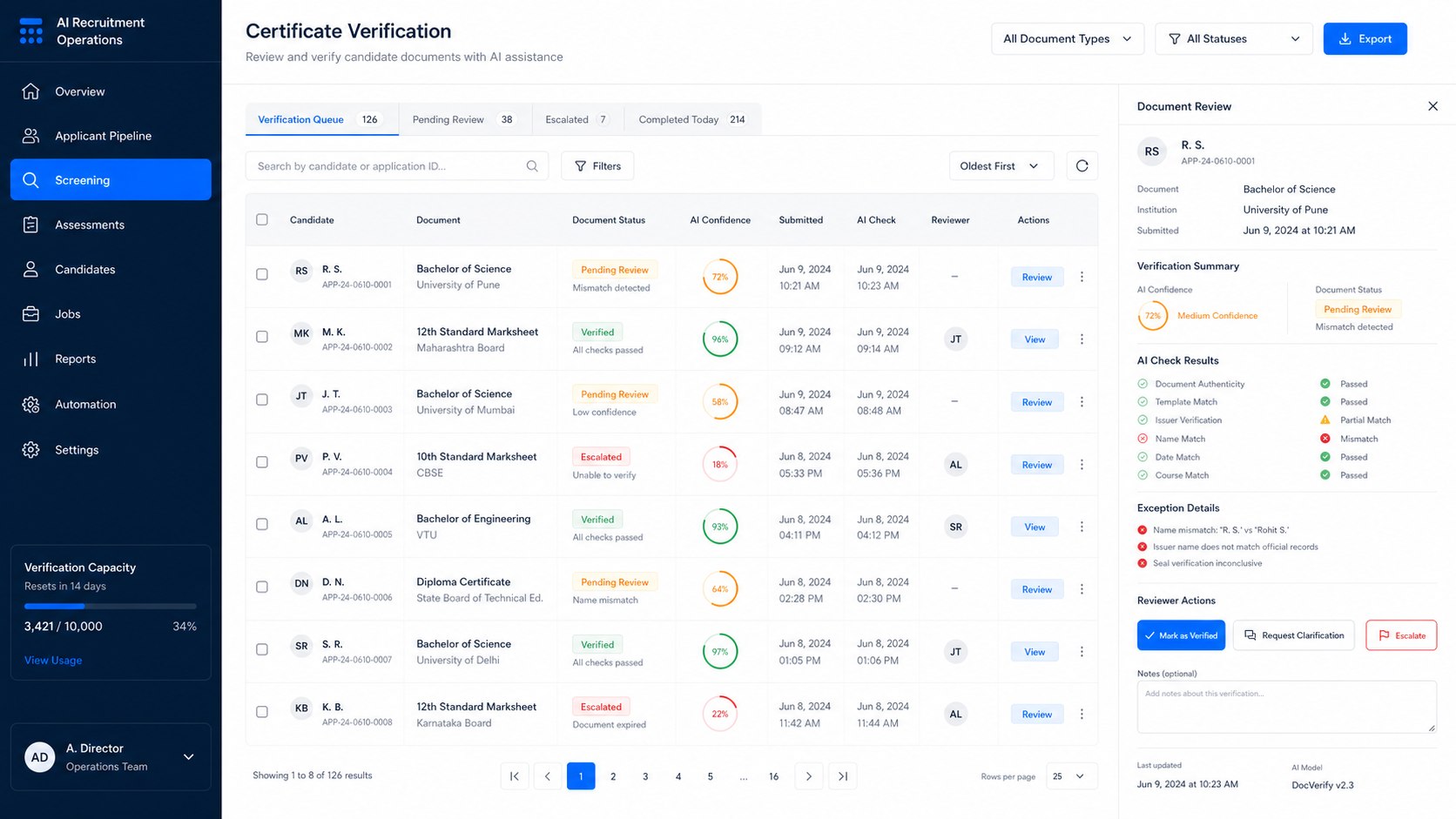Toggle the select-all checkbox in table header
The height and width of the screenshot is (819, 1456).
click(x=262, y=219)
